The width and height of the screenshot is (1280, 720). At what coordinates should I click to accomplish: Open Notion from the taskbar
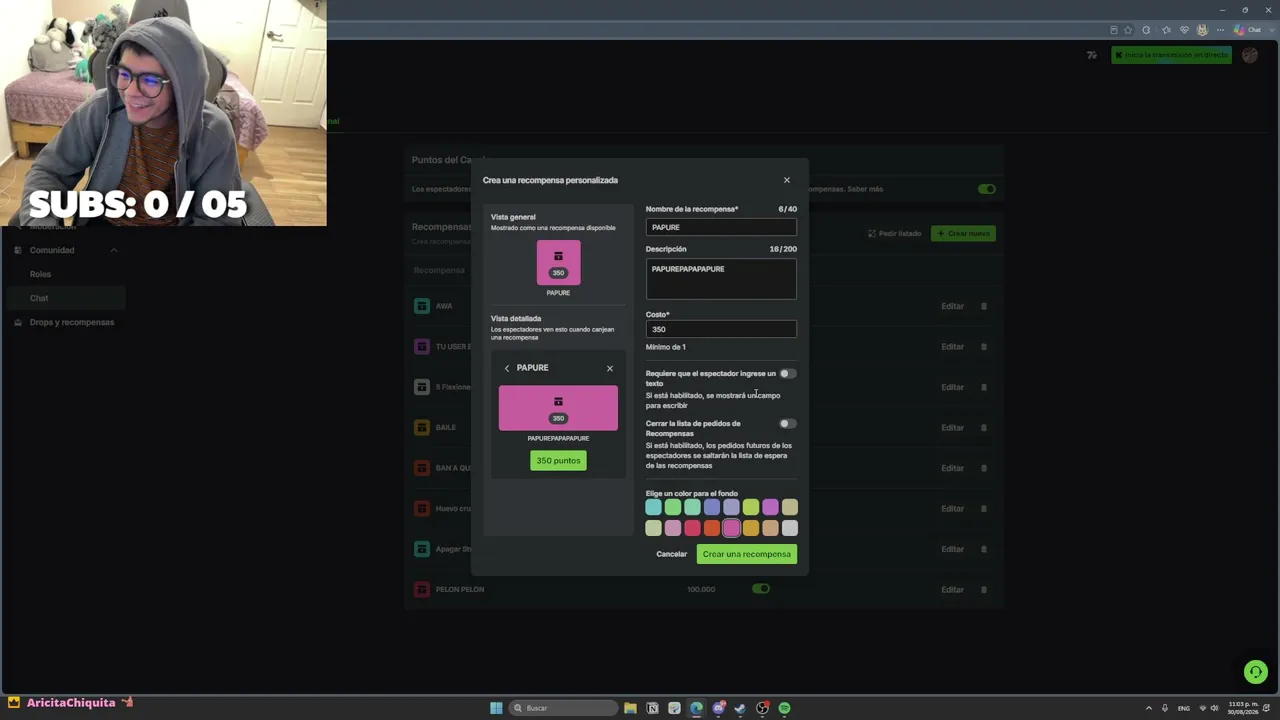pos(652,708)
